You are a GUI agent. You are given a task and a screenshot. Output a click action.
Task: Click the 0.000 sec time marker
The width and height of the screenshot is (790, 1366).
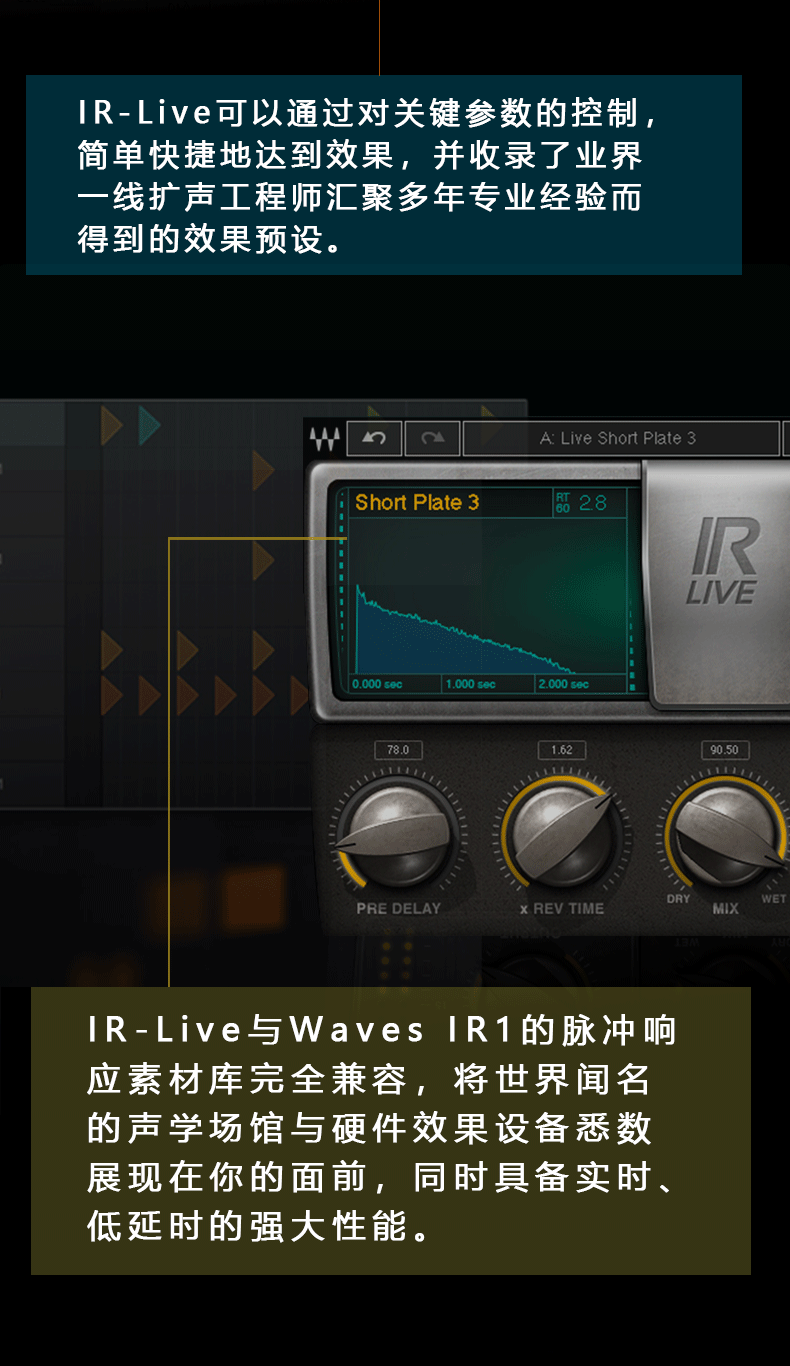379,684
